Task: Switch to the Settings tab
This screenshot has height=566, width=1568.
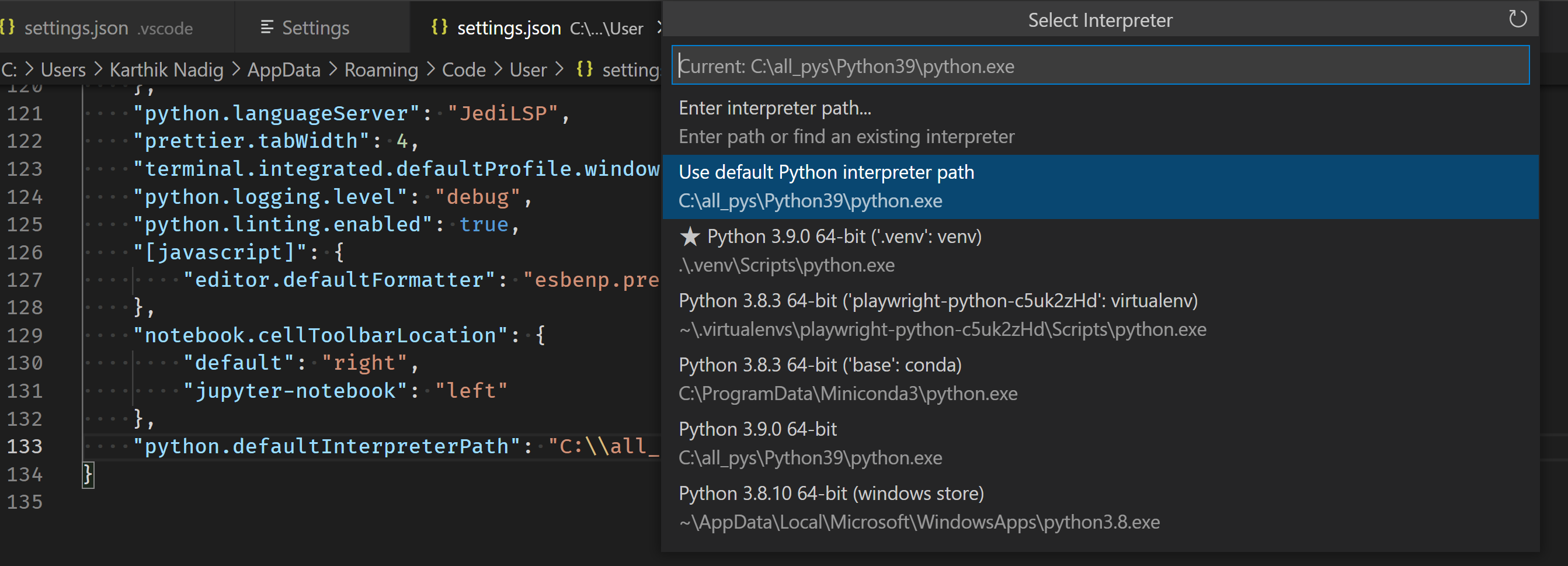Action: [x=315, y=28]
